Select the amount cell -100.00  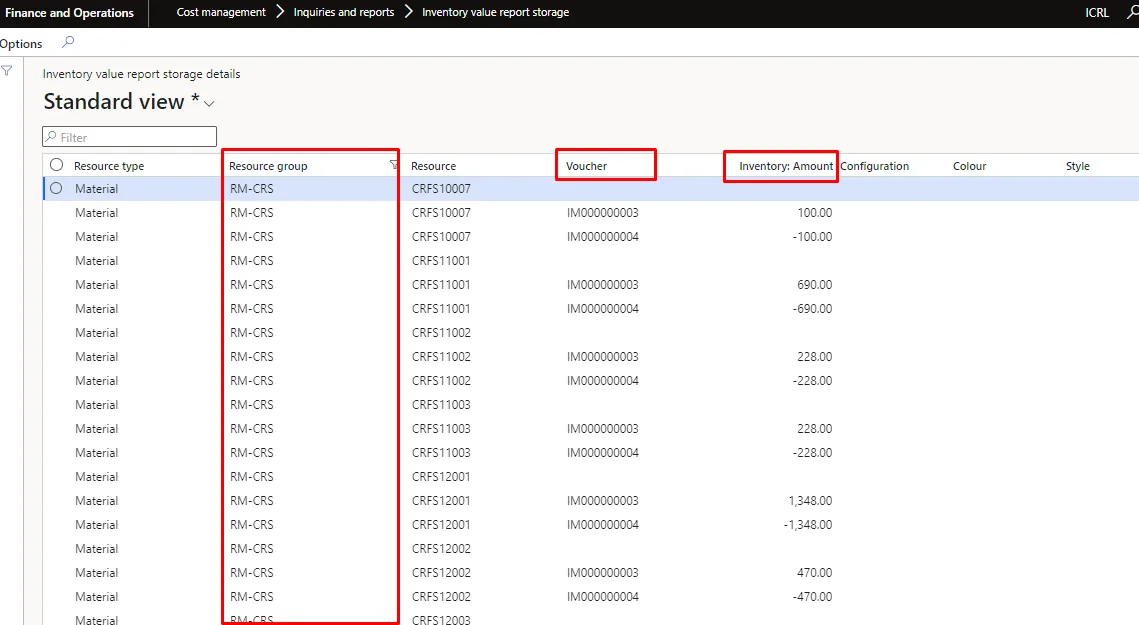point(812,237)
